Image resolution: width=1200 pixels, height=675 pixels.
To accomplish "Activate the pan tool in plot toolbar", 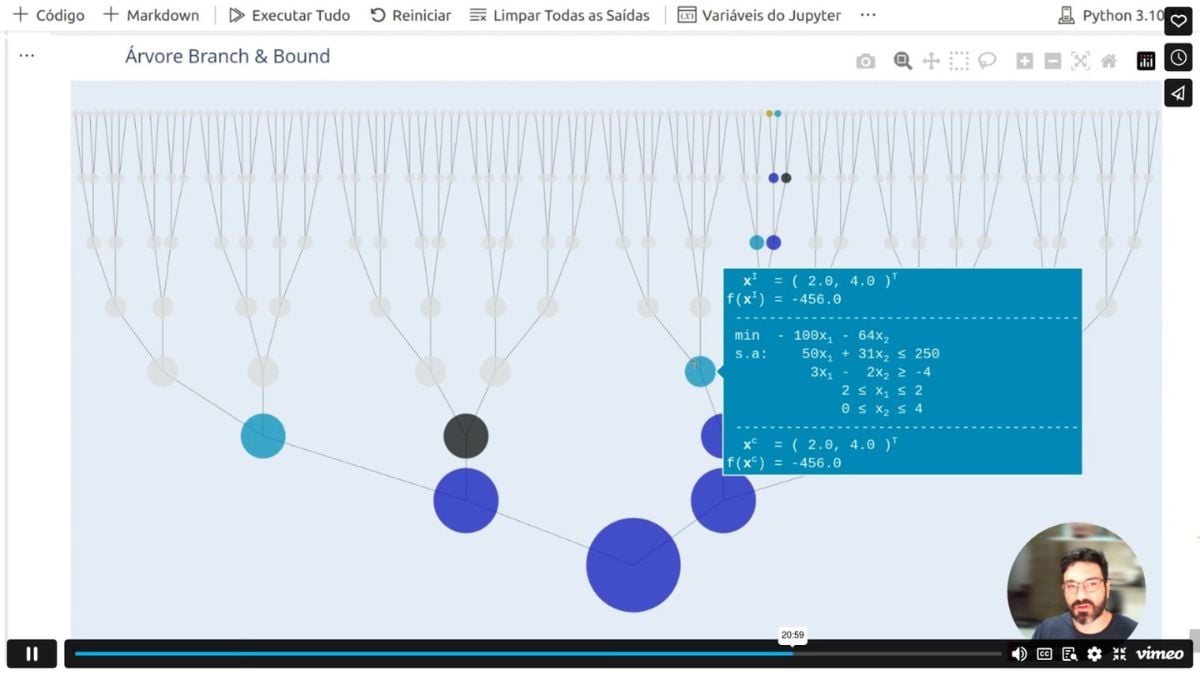I will [931, 61].
